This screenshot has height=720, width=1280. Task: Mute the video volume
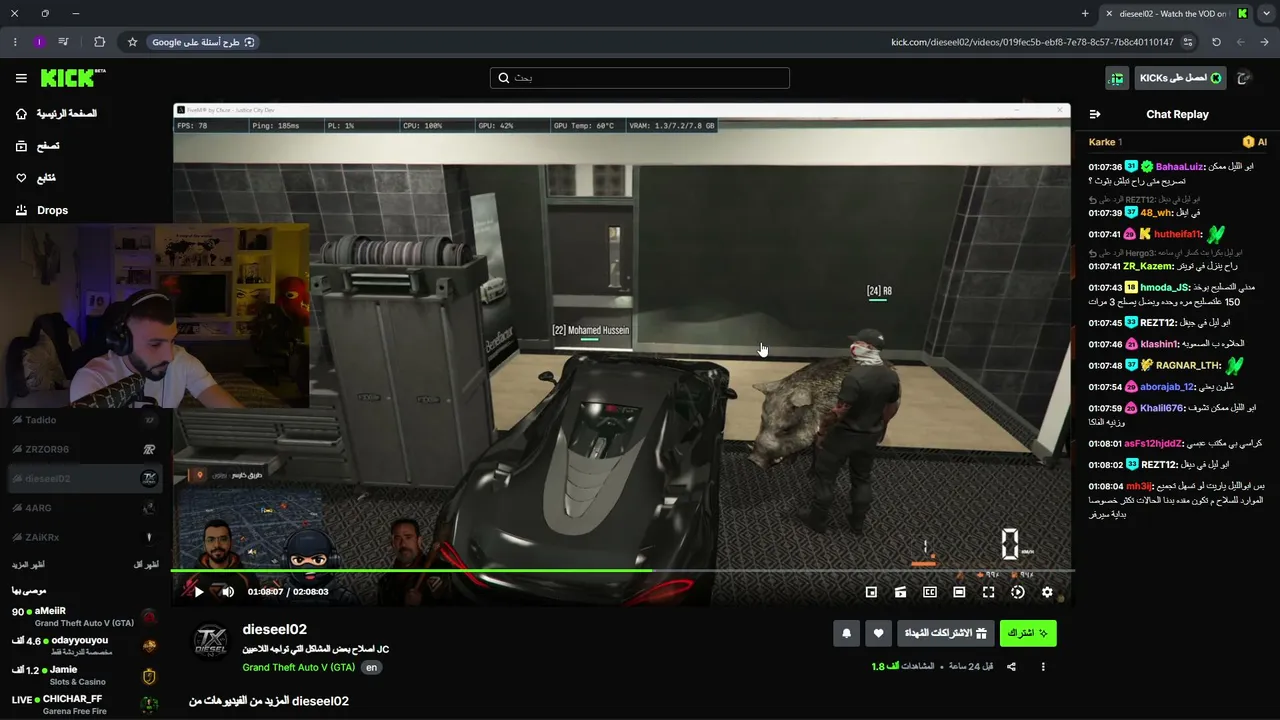point(228,592)
